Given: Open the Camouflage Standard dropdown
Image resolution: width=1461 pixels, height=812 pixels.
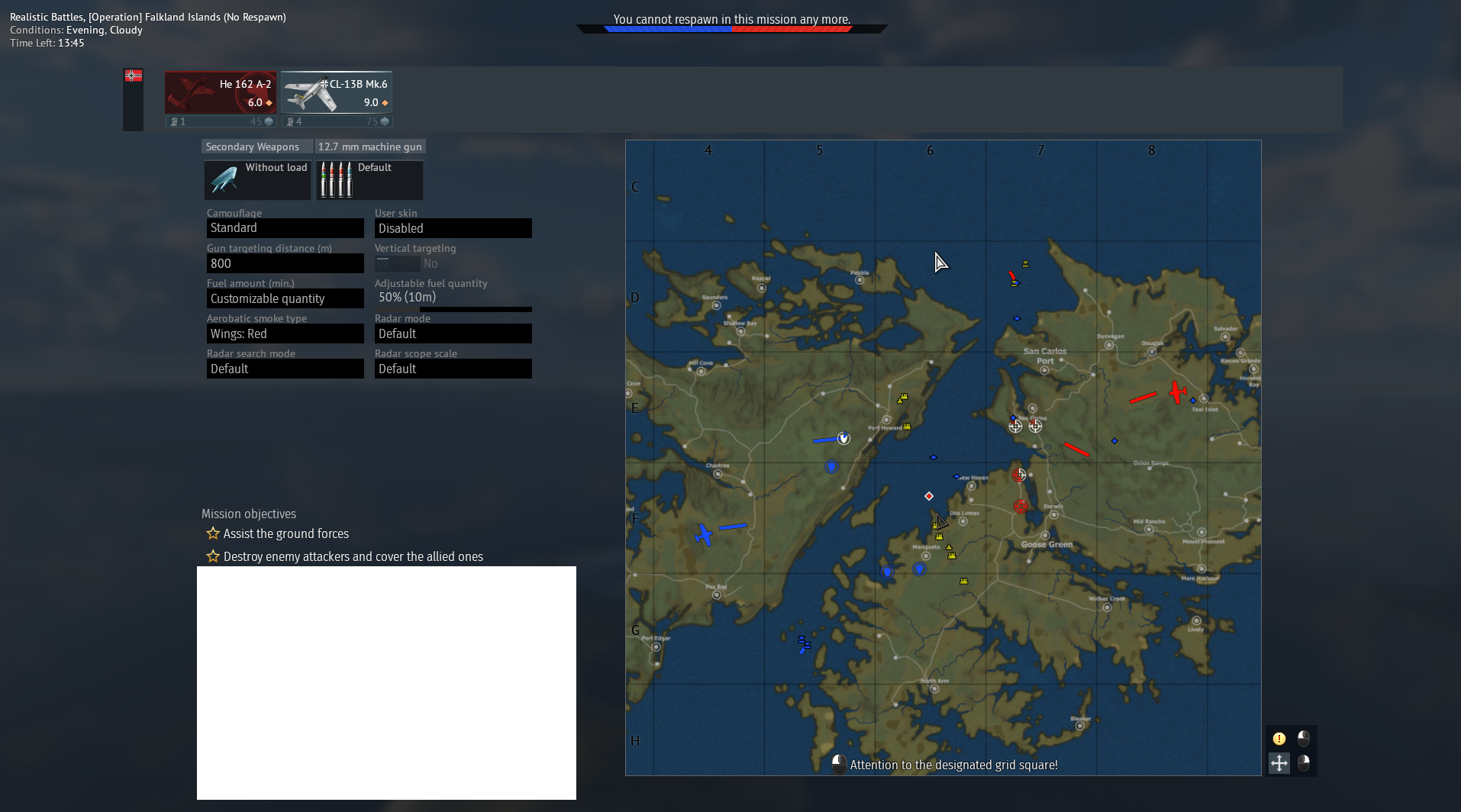Looking at the screenshot, I should coord(285,228).
